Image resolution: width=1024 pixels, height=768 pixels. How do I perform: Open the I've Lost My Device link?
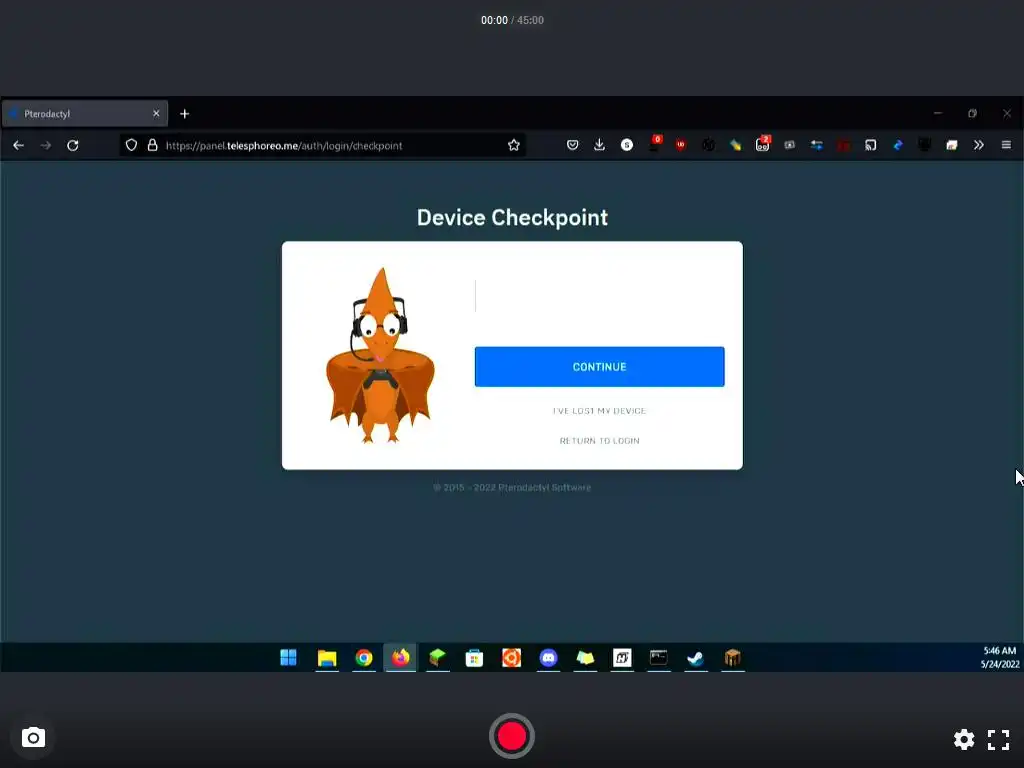point(599,411)
